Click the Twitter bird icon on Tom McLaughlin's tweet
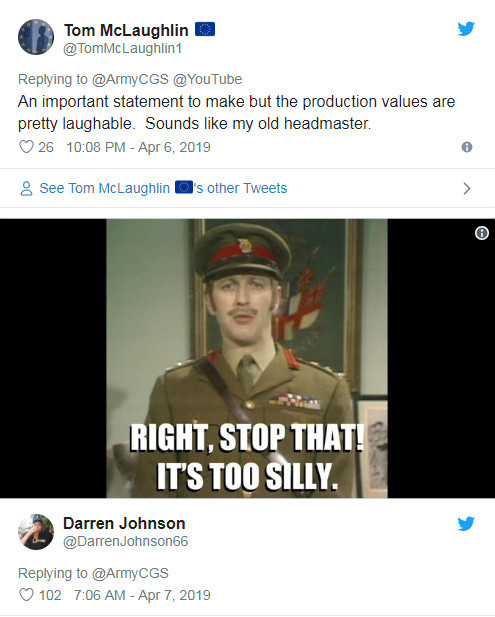Viewport: 495px width, 617px height. [466, 29]
